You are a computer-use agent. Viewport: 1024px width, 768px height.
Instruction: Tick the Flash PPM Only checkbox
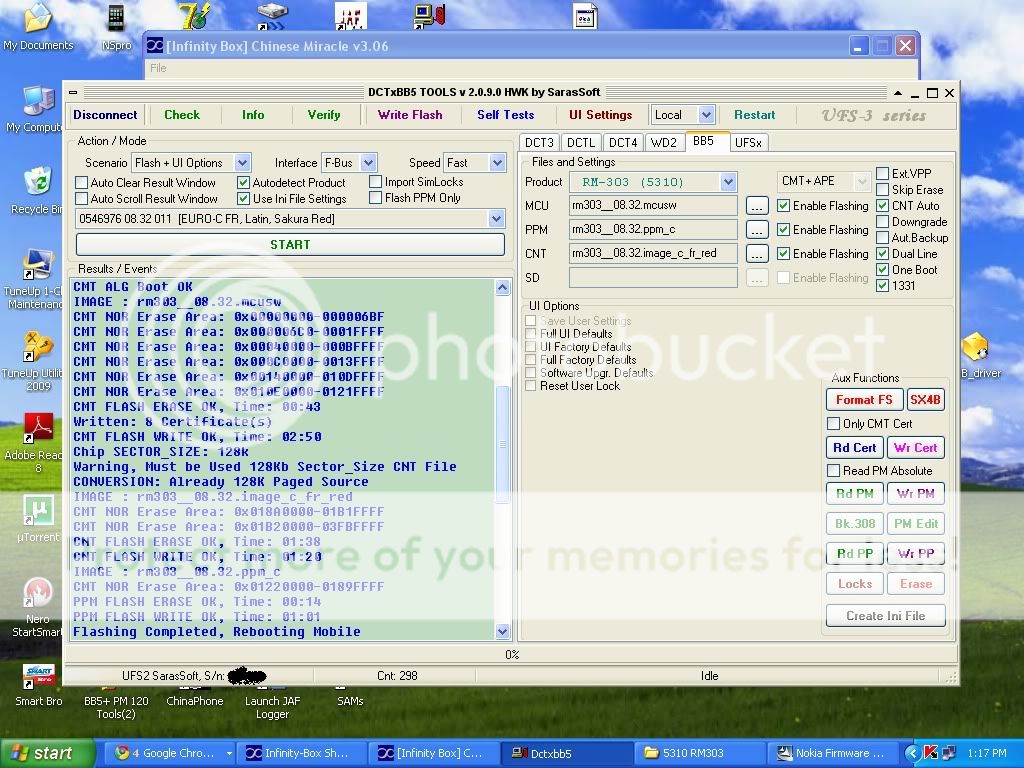click(376, 197)
